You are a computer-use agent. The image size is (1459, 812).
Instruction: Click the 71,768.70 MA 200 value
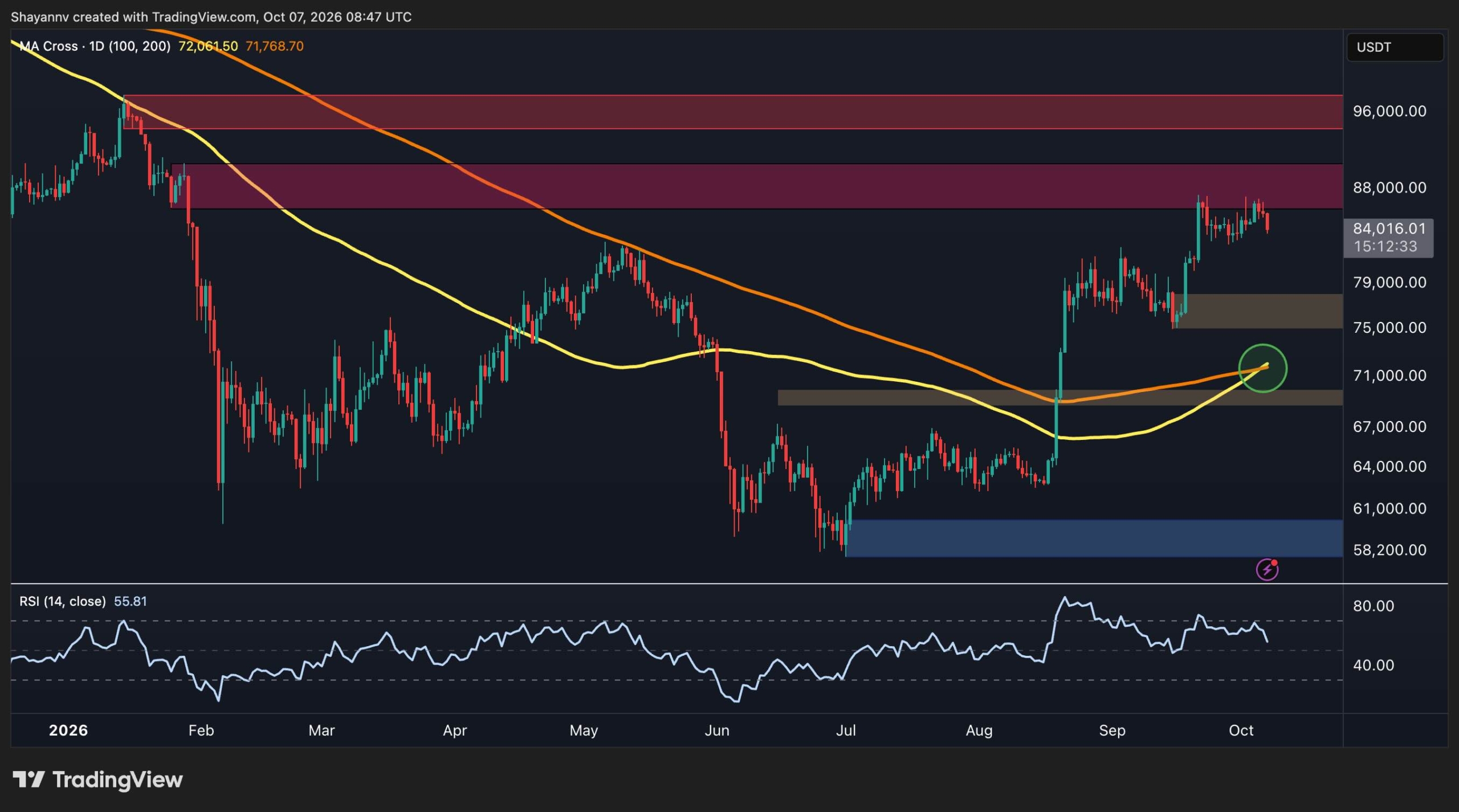point(274,46)
